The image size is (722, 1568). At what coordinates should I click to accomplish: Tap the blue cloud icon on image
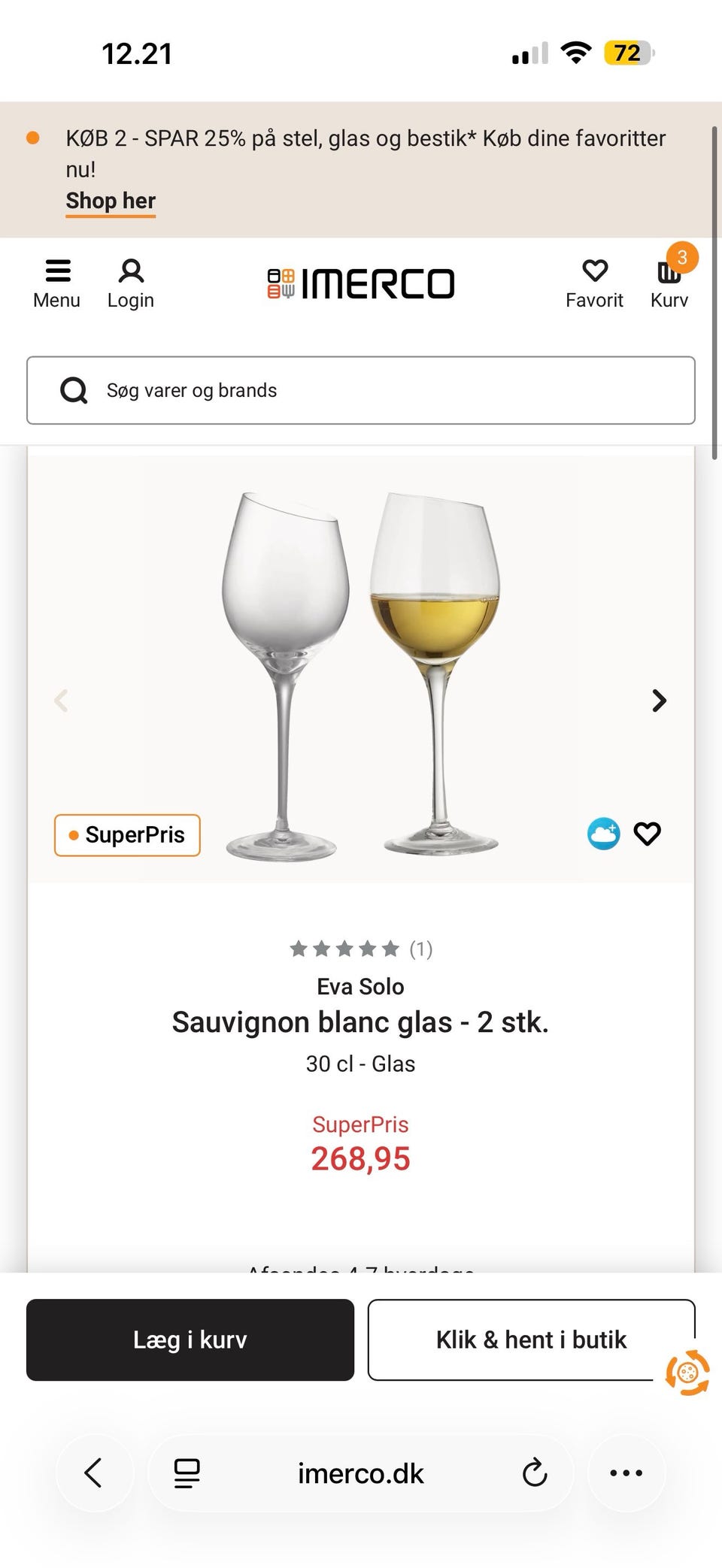pyautogui.click(x=603, y=834)
